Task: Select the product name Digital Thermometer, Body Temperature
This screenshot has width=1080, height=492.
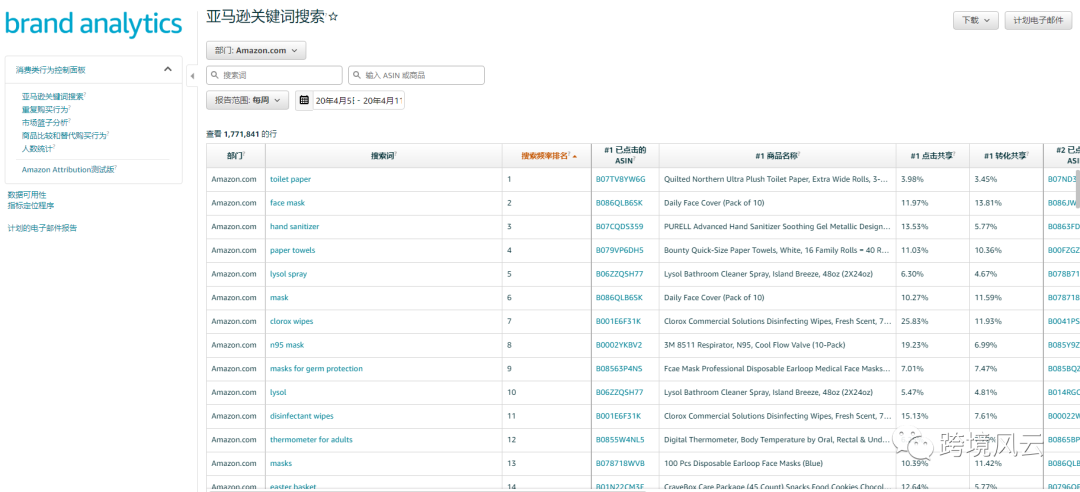Action: point(777,440)
